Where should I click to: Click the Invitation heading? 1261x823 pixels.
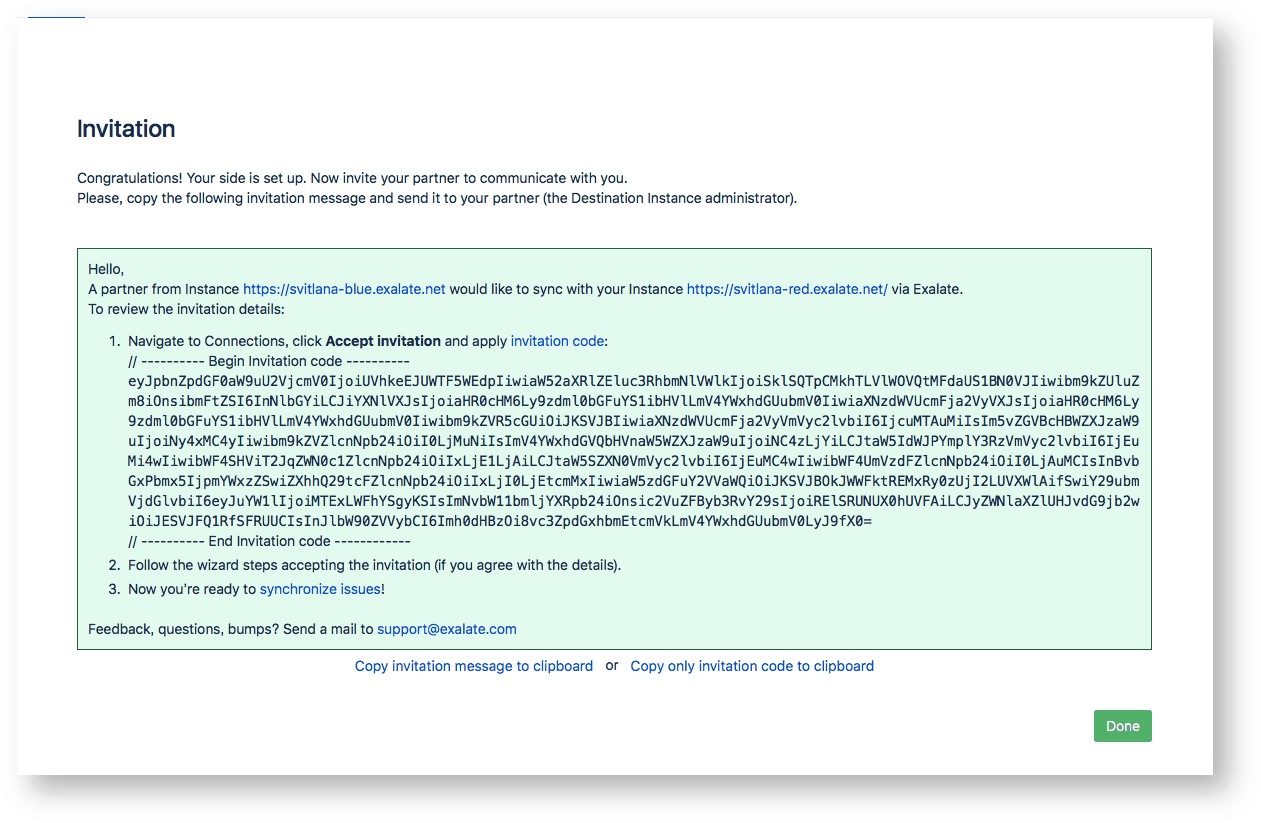[126, 129]
